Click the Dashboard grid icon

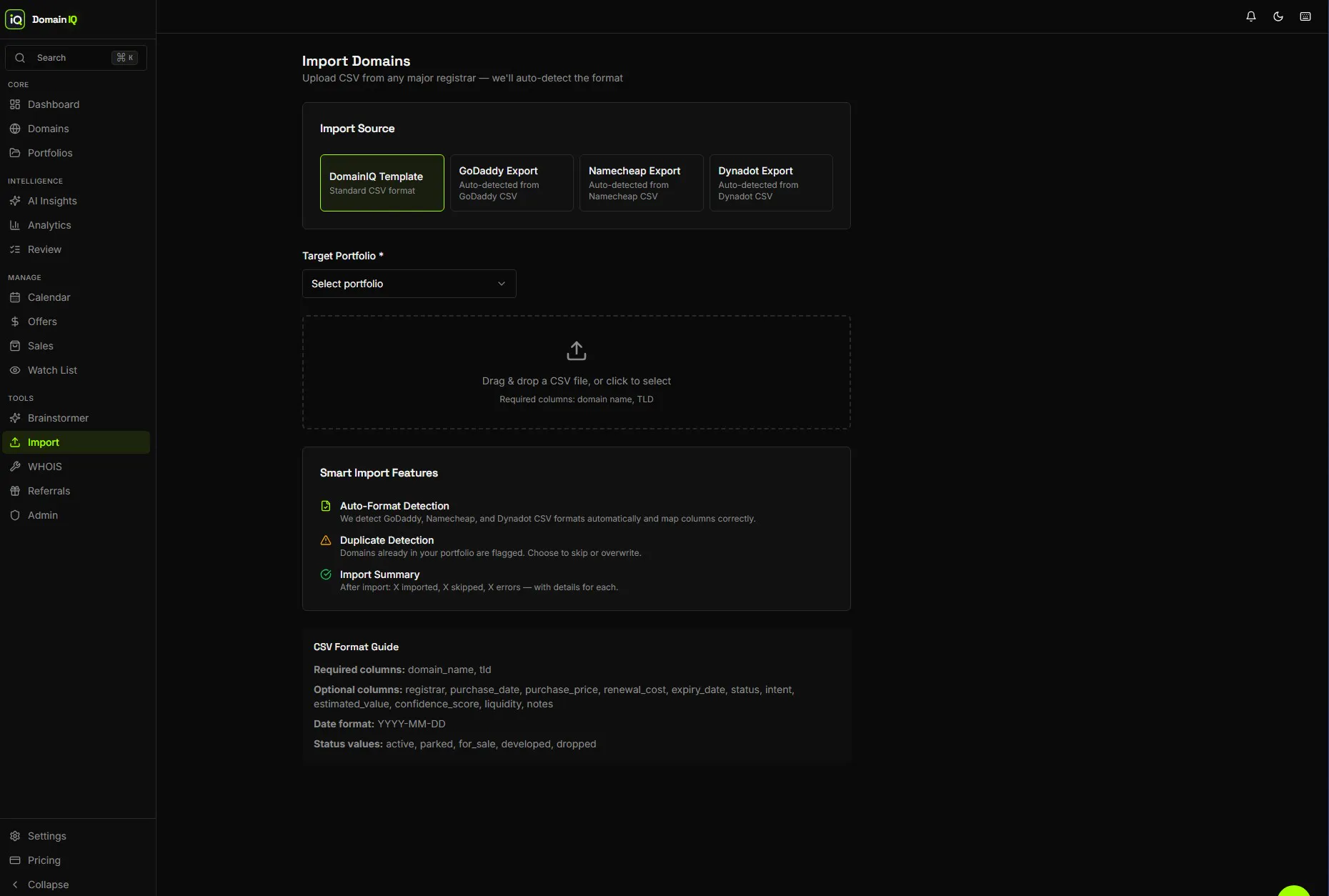[15, 104]
